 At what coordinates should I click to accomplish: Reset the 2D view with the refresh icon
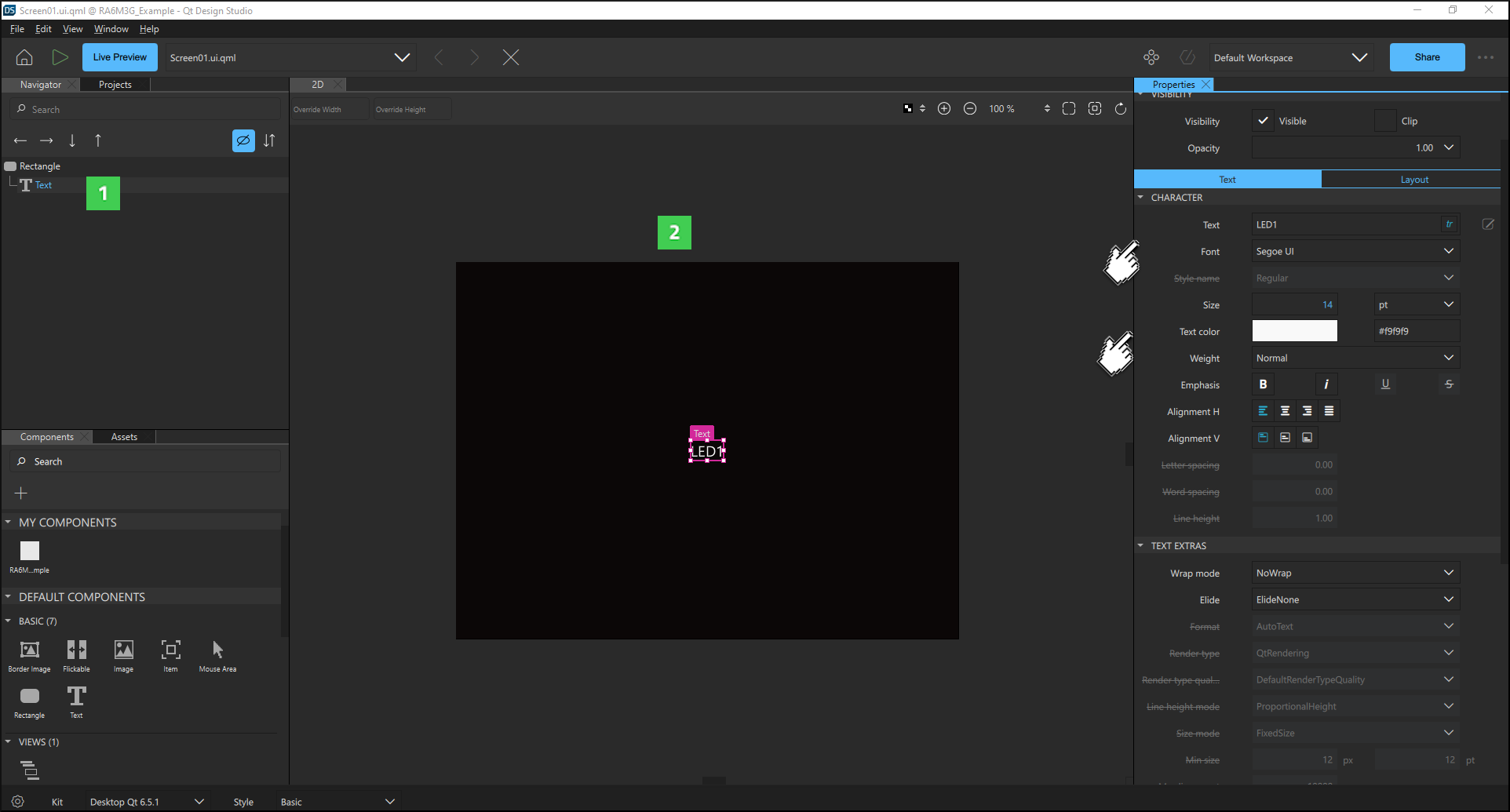click(x=1121, y=109)
